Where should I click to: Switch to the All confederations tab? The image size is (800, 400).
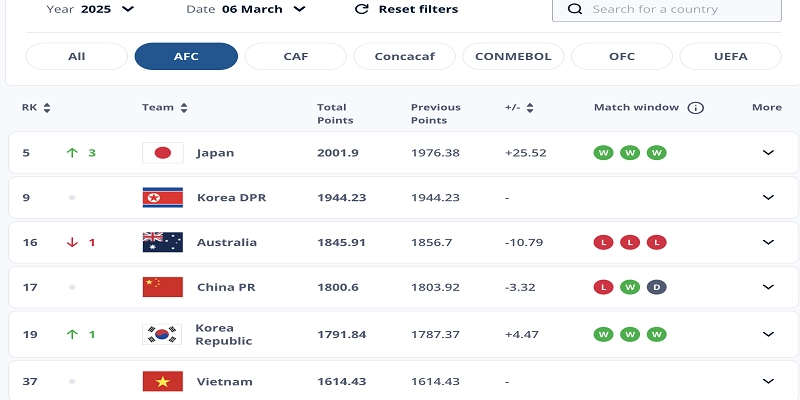[x=77, y=56]
